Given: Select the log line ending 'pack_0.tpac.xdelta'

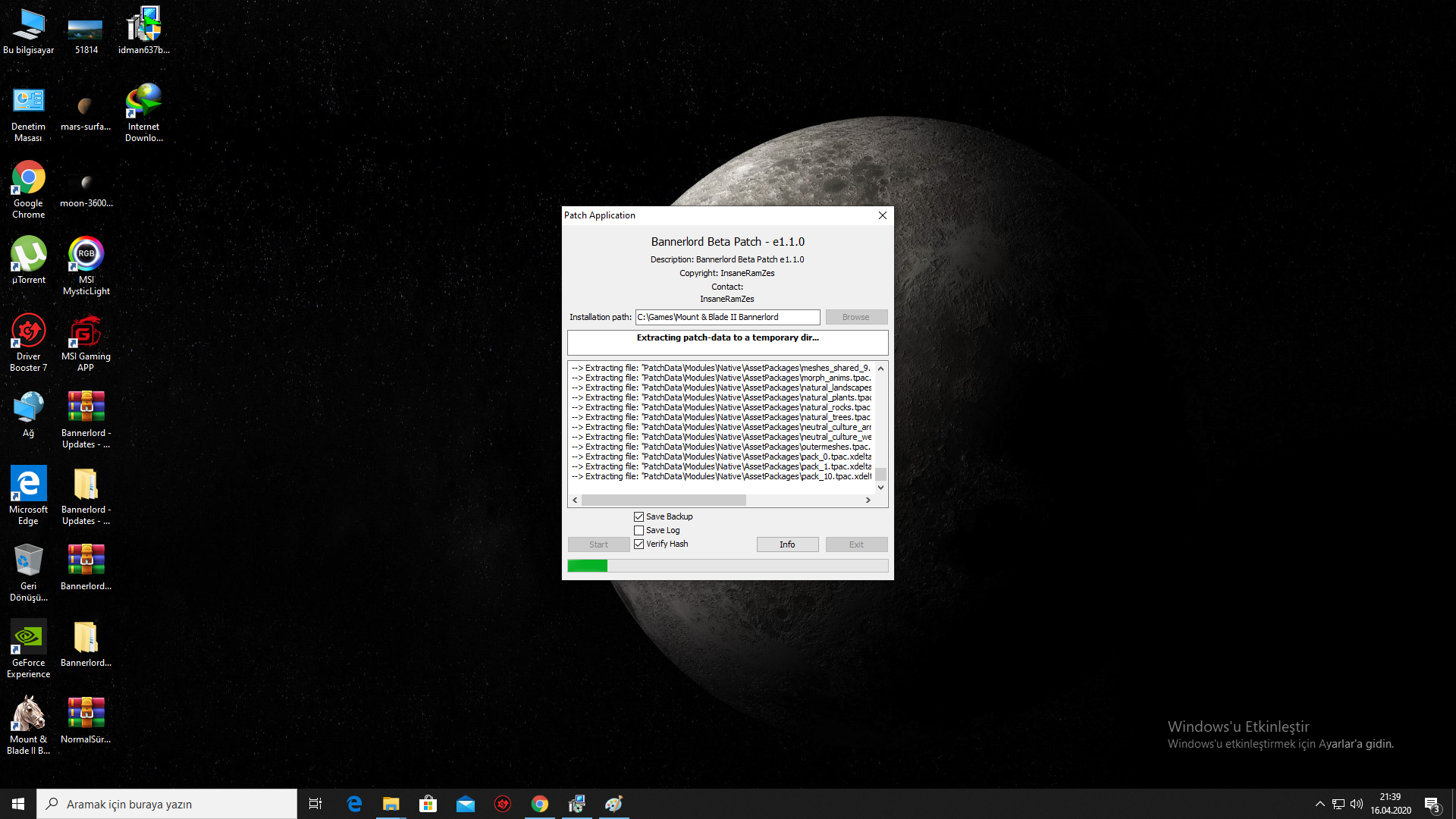Looking at the screenshot, I should 721,457.
